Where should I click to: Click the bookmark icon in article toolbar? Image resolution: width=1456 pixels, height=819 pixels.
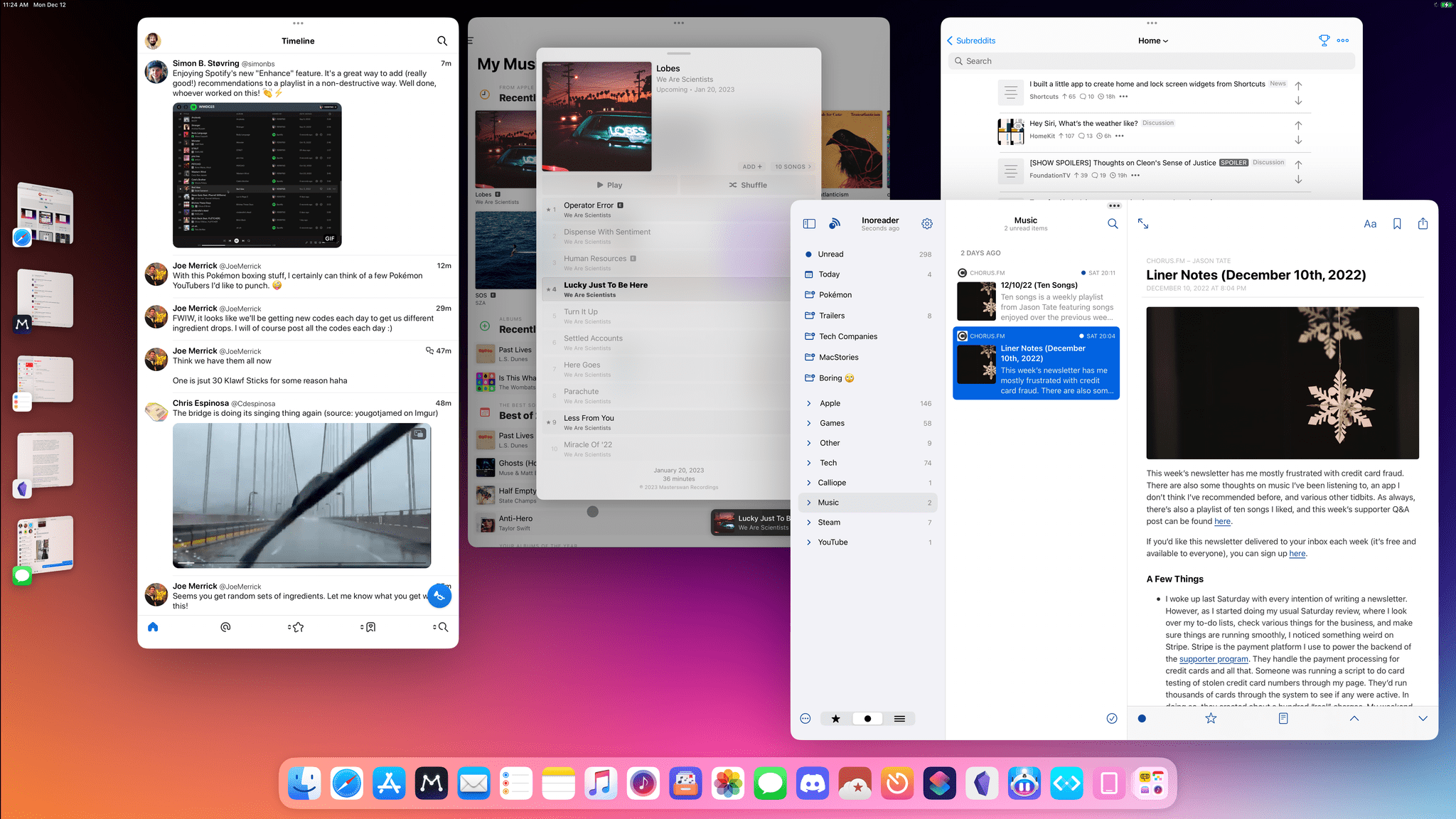(x=1397, y=224)
